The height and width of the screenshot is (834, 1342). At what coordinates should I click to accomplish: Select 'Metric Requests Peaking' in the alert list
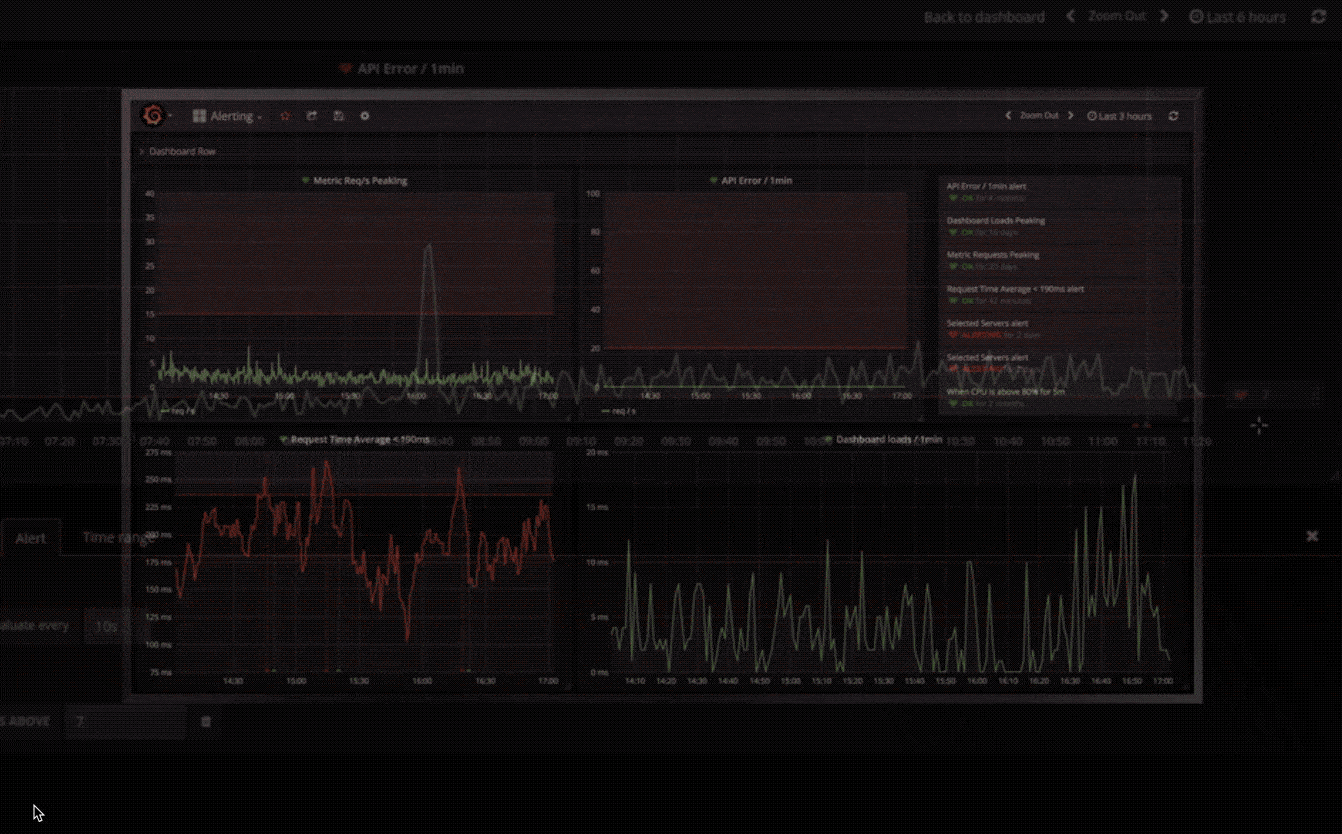coord(993,255)
